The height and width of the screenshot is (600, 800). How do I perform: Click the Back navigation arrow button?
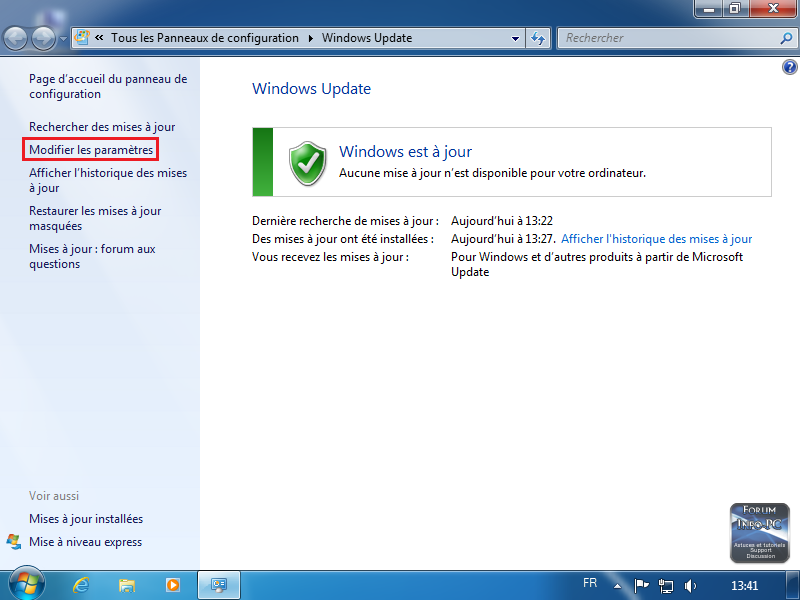[15, 38]
